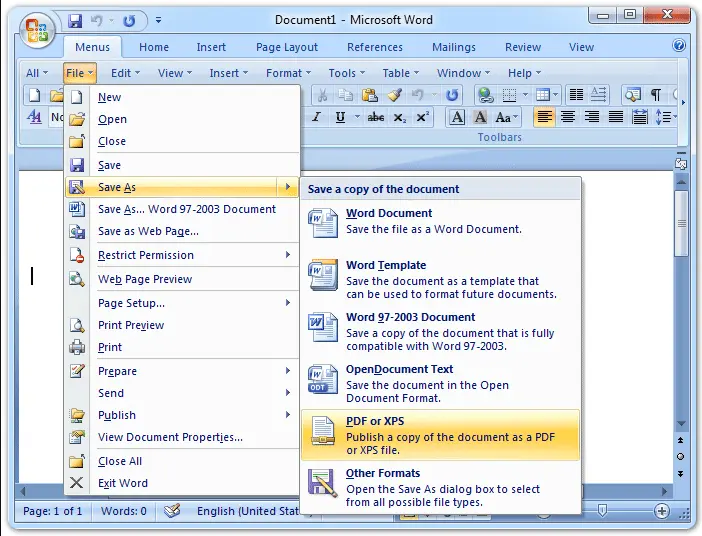Expand the Restrict Permission submenu
Viewport: 702px width, 536px height.
(x=182, y=255)
